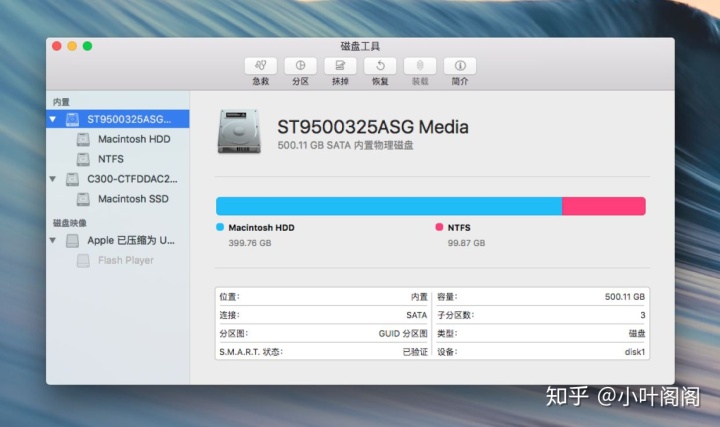
Task: Click the Flash Player volume icon
Action: 83,260
